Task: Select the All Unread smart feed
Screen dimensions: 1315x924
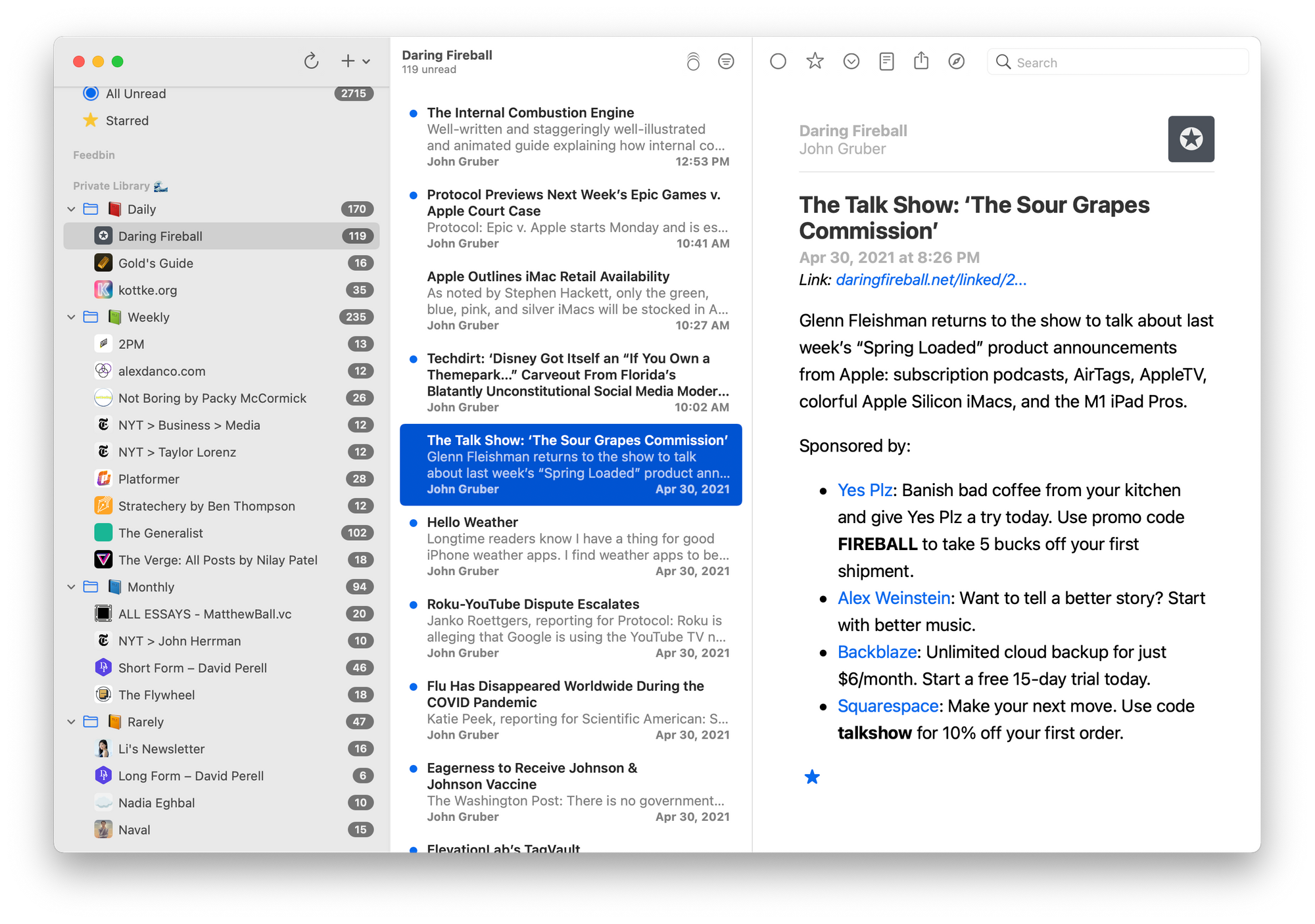Action: 135,93
